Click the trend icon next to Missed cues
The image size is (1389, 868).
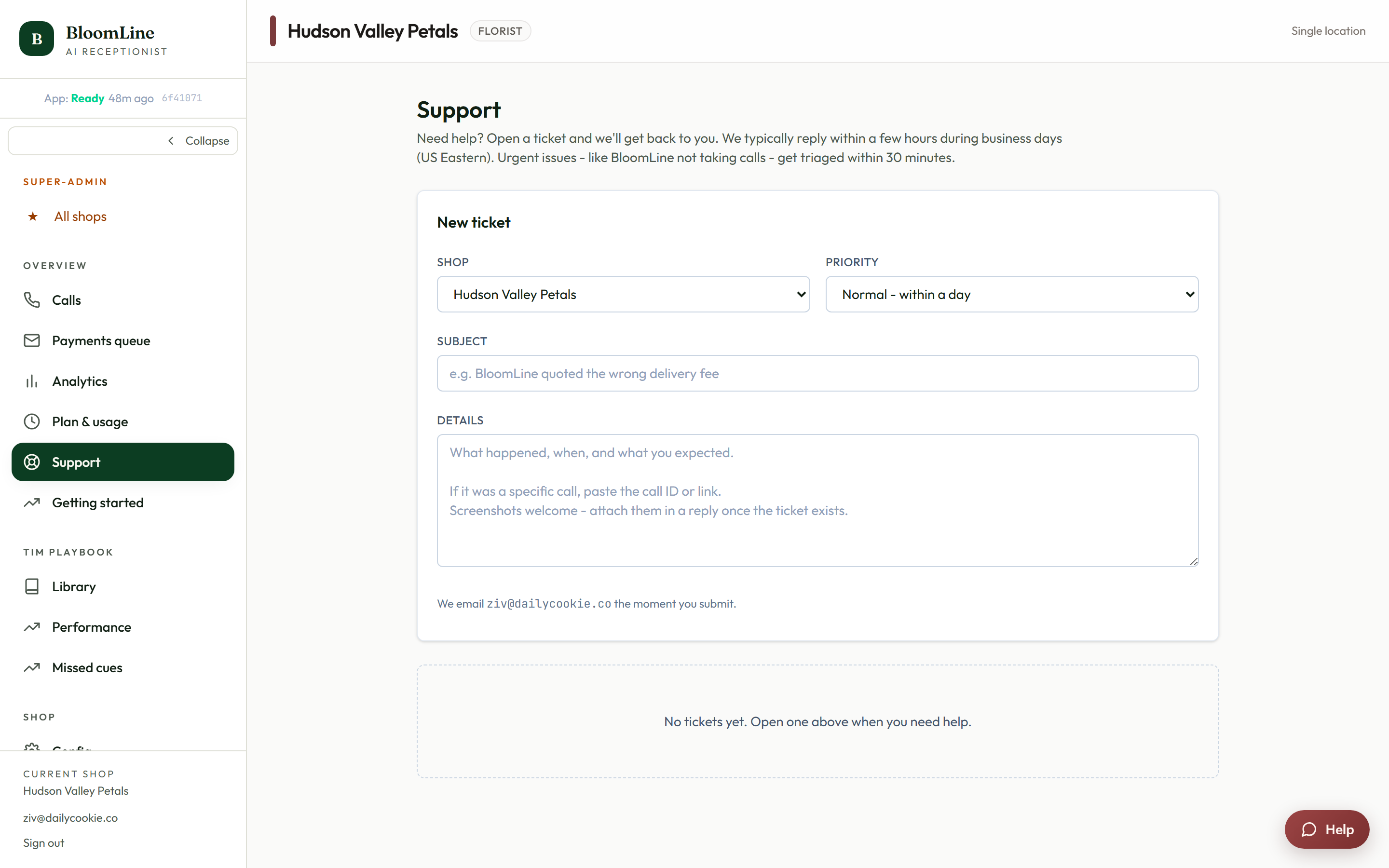click(x=31, y=667)
